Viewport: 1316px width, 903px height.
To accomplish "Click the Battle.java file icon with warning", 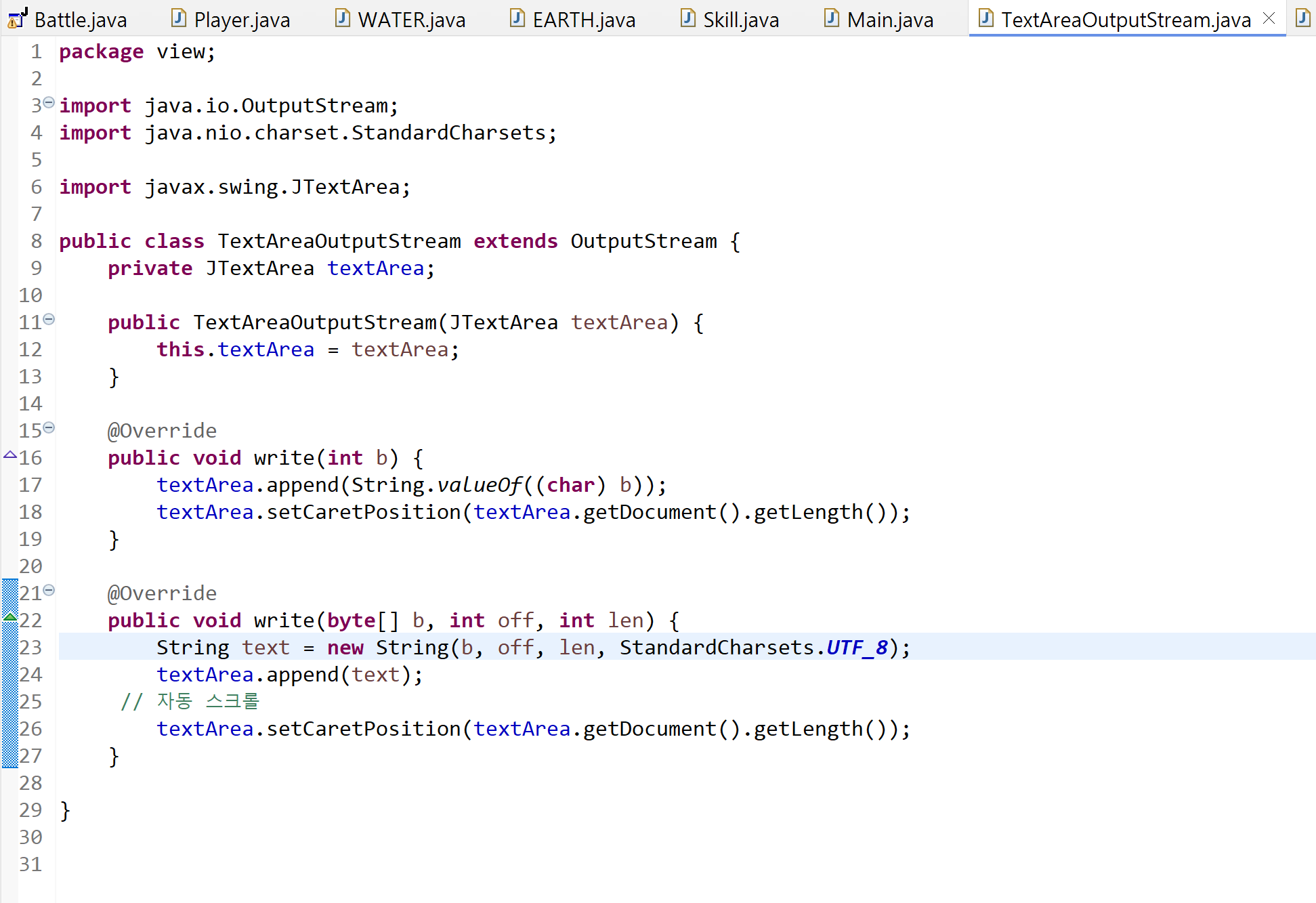I will tap(17, 19).
